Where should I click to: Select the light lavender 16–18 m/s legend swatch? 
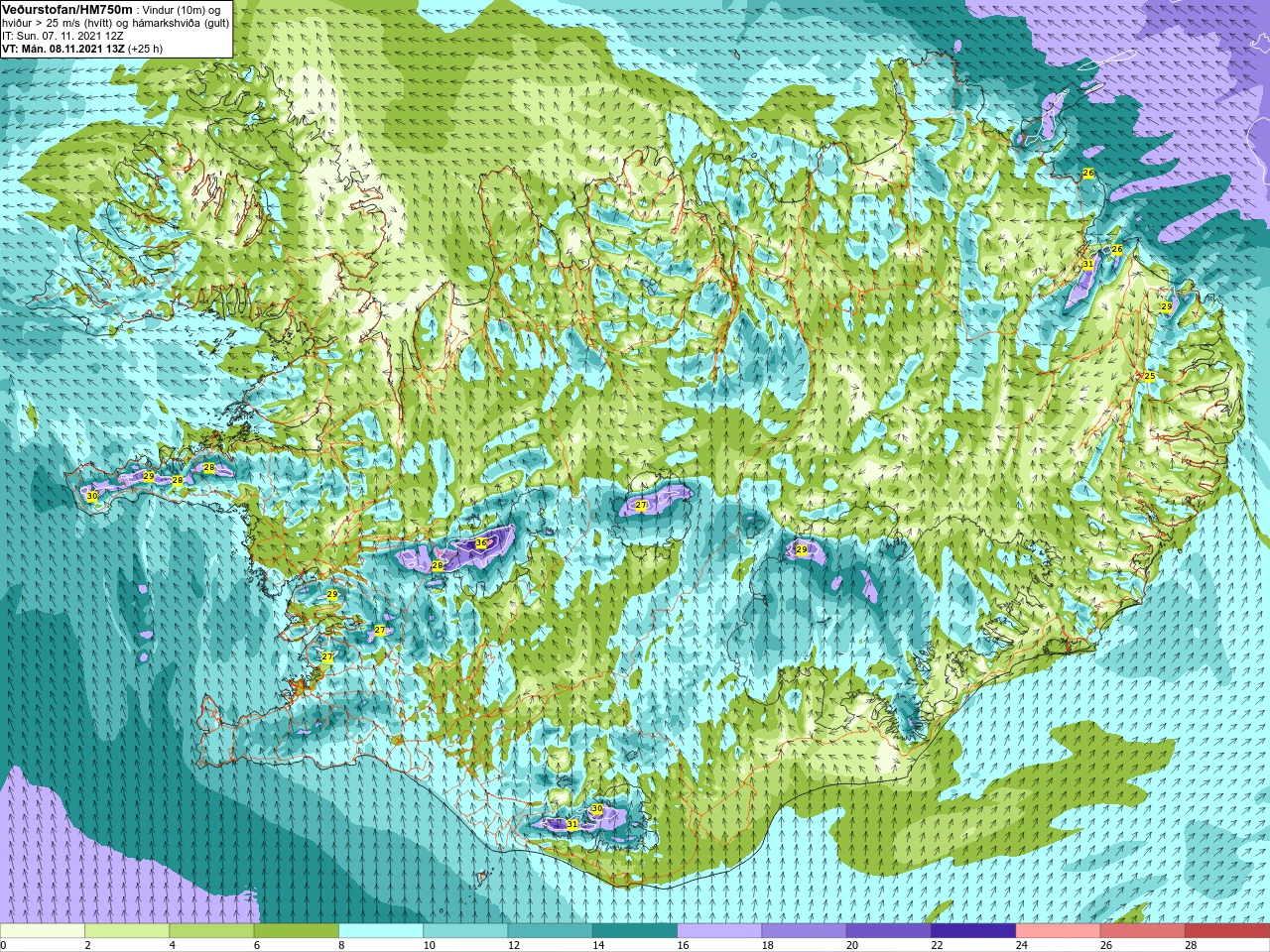coord(719,931)
